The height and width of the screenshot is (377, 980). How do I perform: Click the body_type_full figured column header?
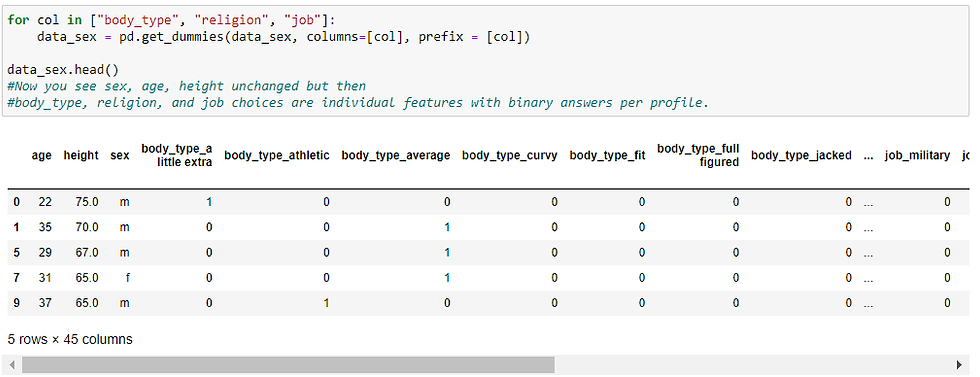point(698,155)
